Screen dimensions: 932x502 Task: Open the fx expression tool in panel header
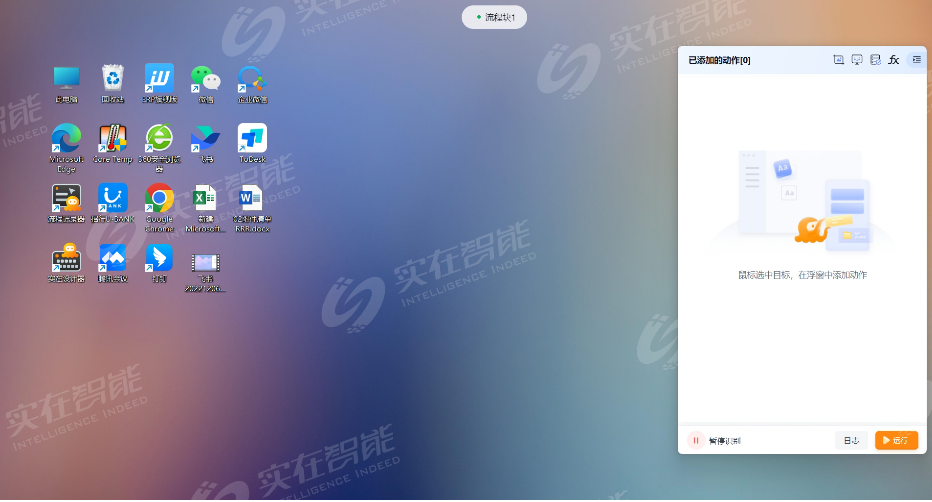(893, 59)
